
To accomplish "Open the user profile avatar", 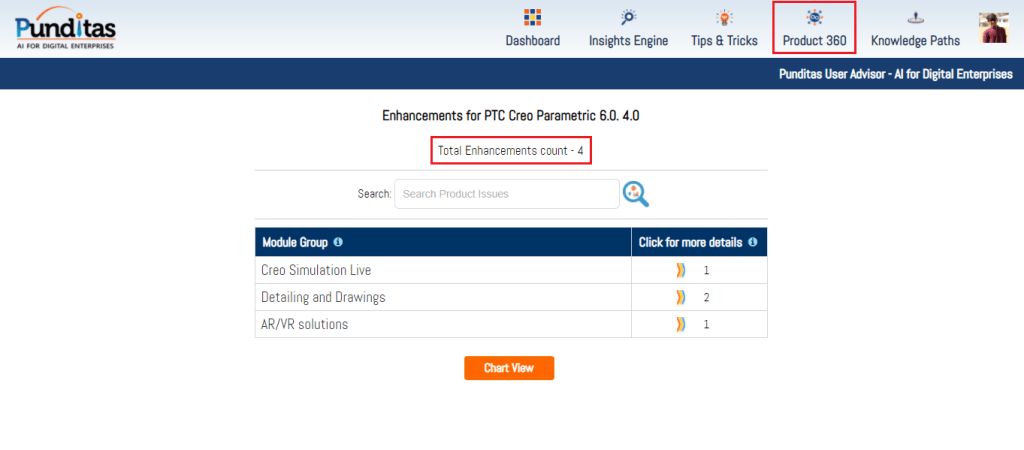I will tap(994, 28).
